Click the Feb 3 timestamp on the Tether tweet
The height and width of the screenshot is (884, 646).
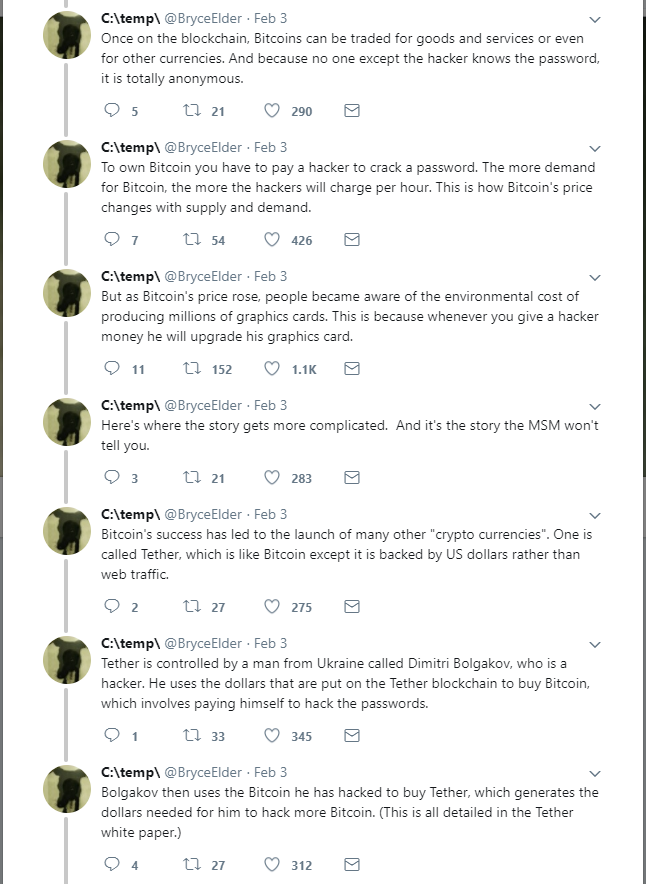tap(271, 514)
